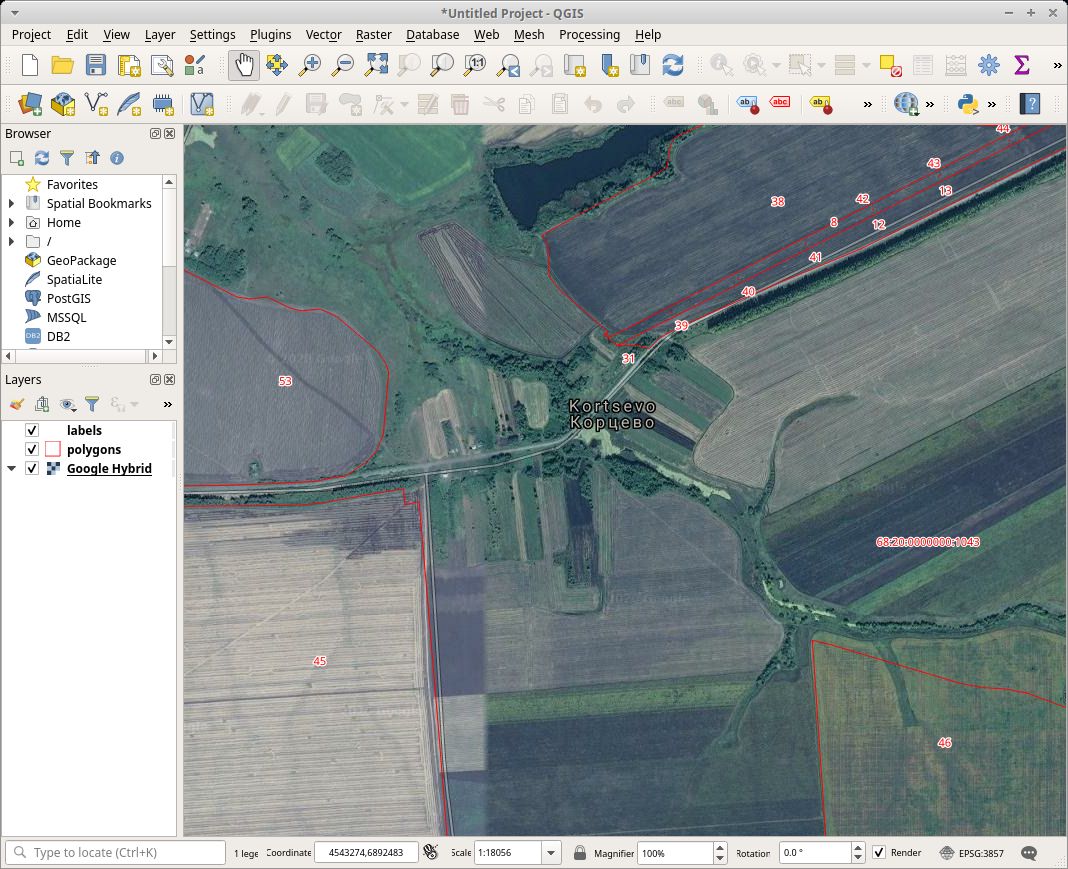Viewport: 1068px width, 869px height.
Task: Click the Zoom Full extent icon
Action: (x=376, y=65)
